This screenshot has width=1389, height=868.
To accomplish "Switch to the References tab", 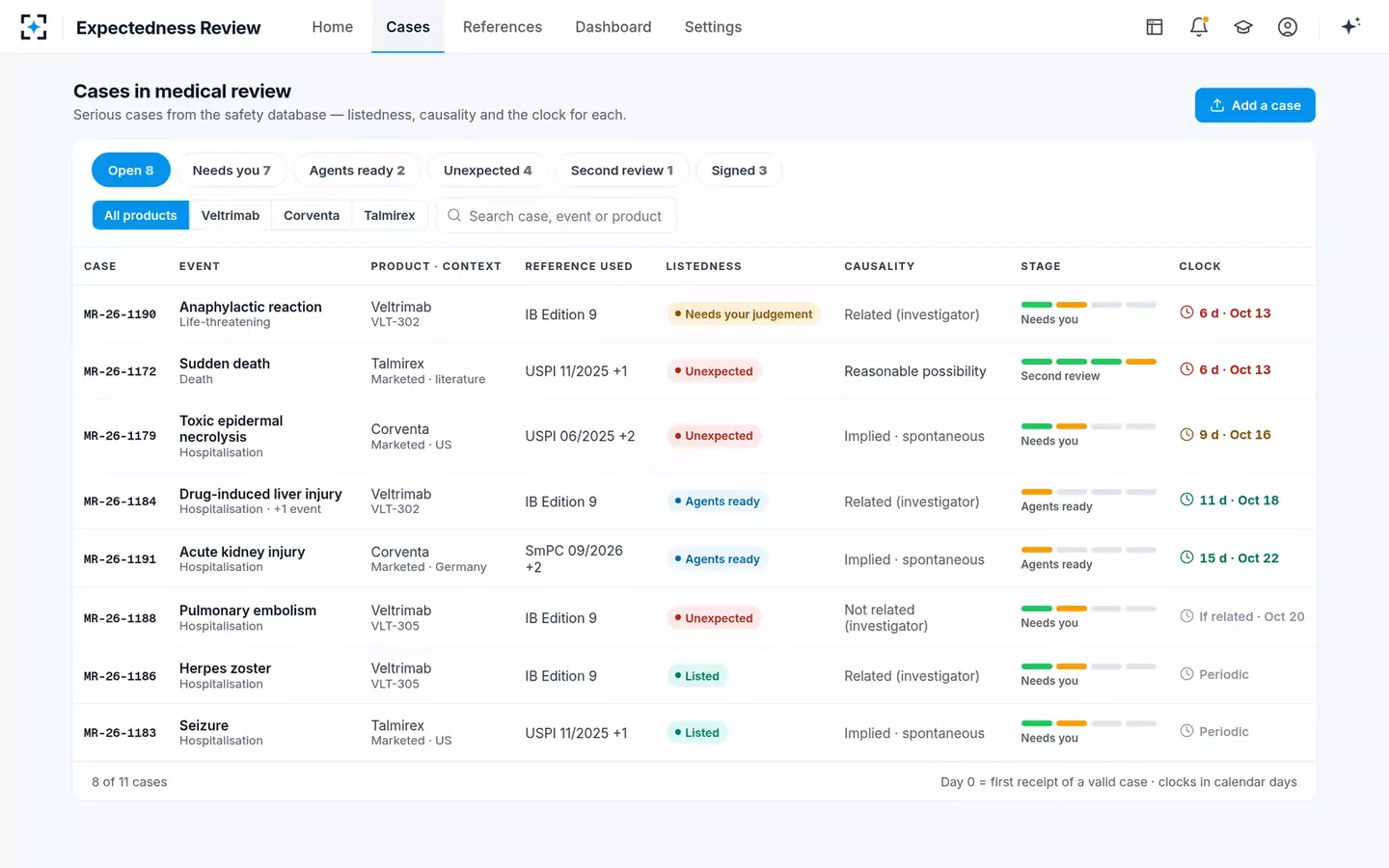I will click(503, 27).
